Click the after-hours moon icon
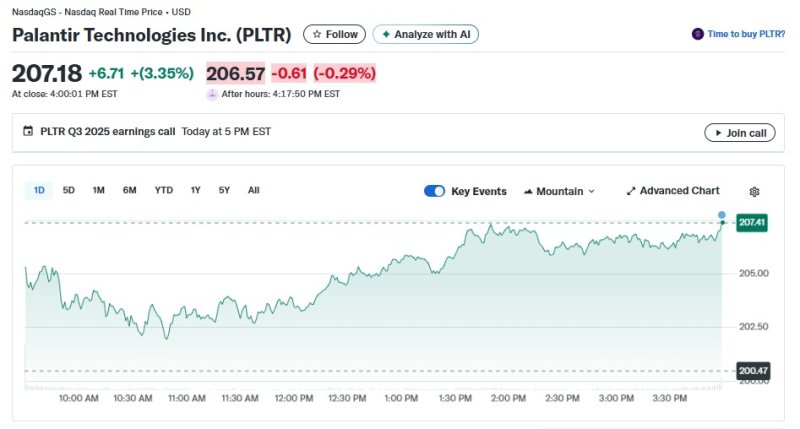The width and height of the screenshot is (800, 429). tap(212, 94)
